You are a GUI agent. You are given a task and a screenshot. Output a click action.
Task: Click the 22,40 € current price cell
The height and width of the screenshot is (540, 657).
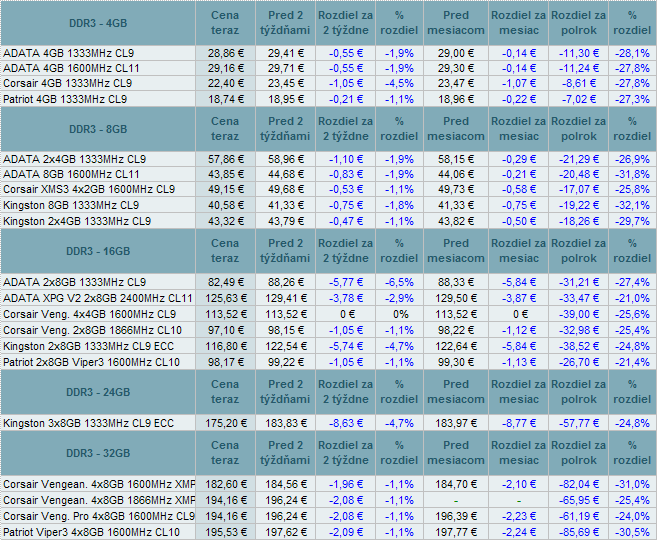coord(225,83)
